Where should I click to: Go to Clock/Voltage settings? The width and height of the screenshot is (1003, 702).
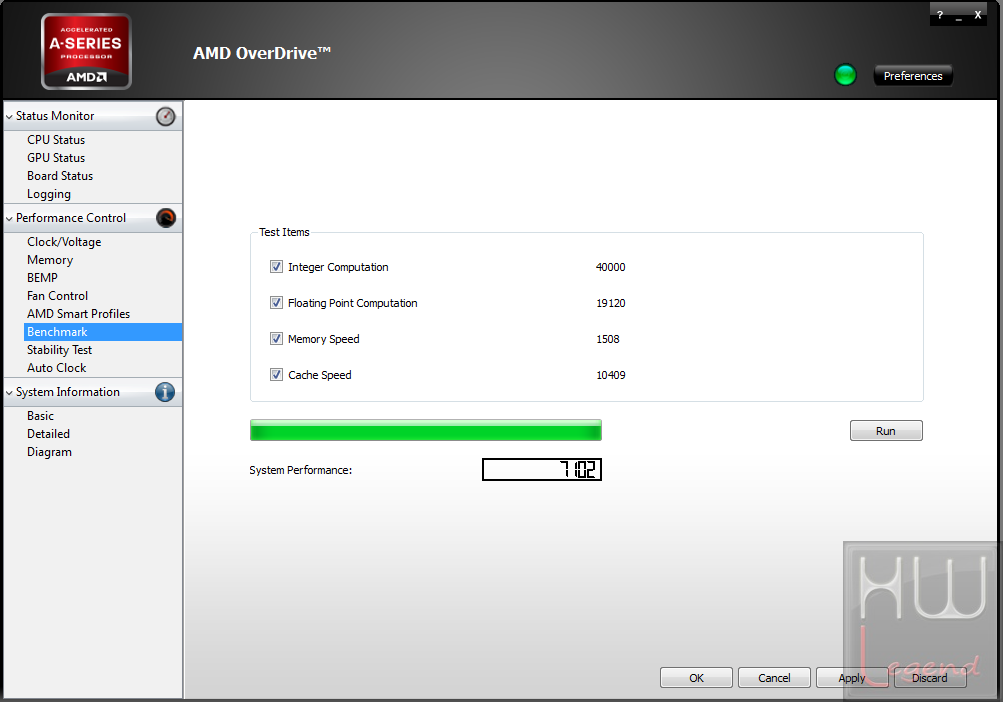[x=64, y=242]
